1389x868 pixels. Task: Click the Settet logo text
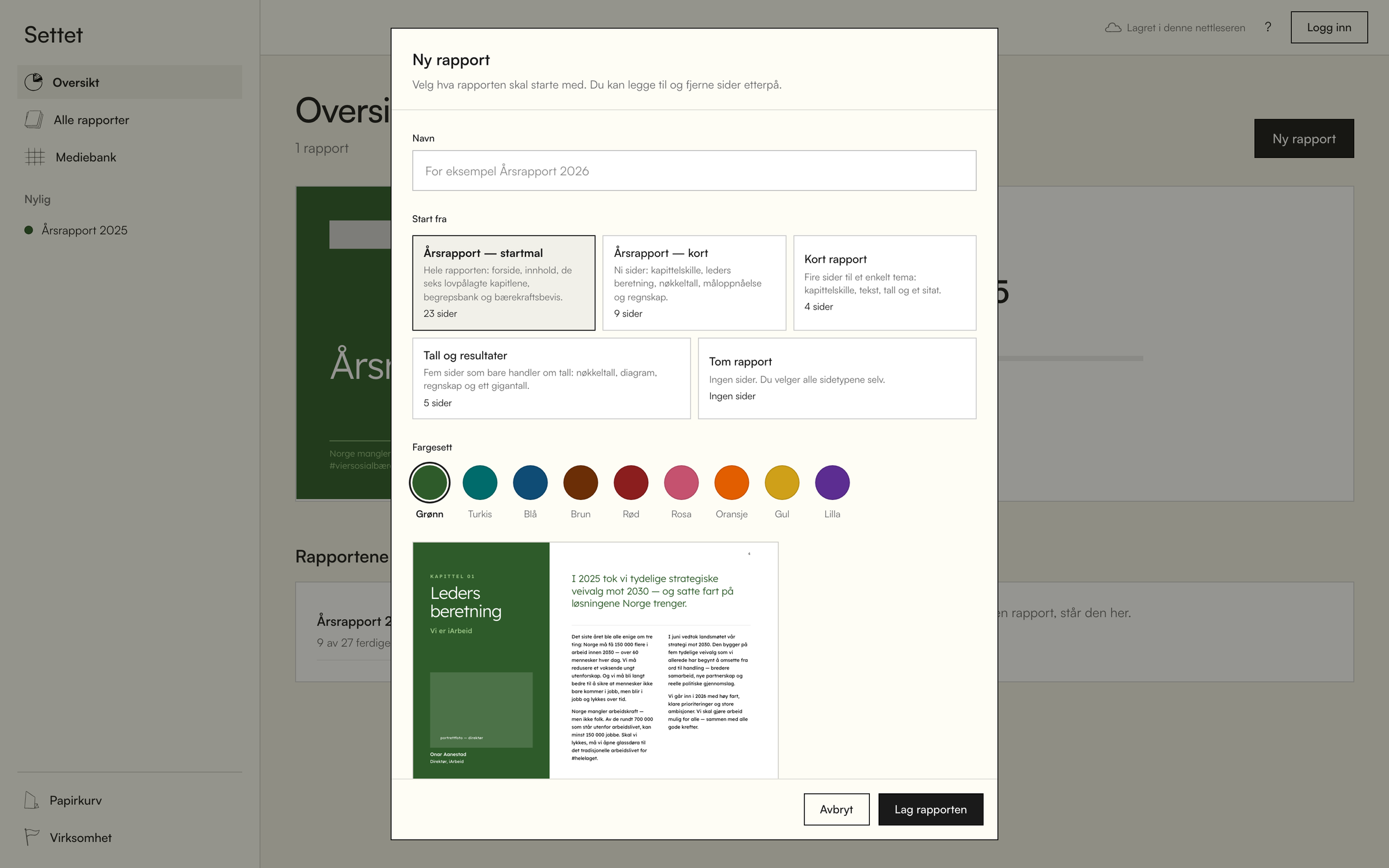(x=53, y=35)
